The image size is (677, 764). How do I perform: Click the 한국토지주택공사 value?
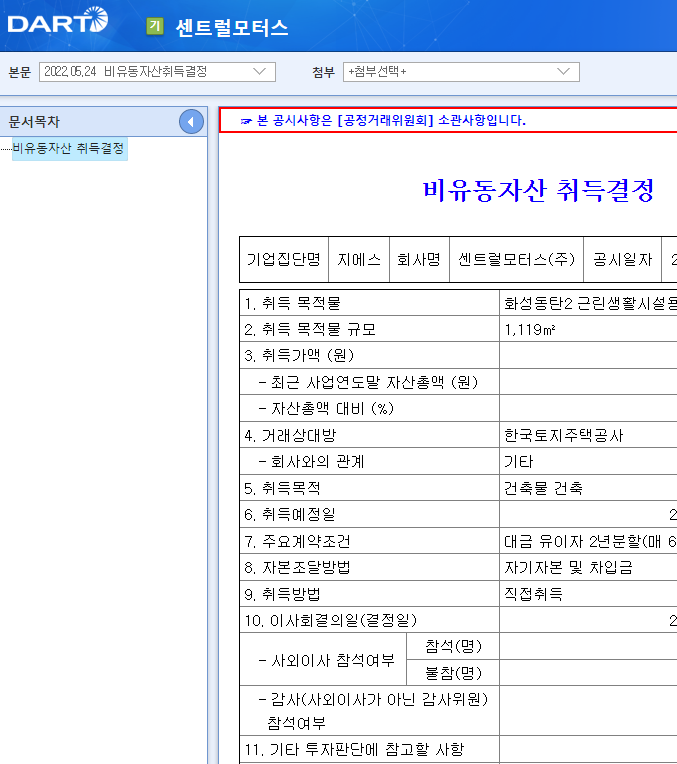click(563, 436)
